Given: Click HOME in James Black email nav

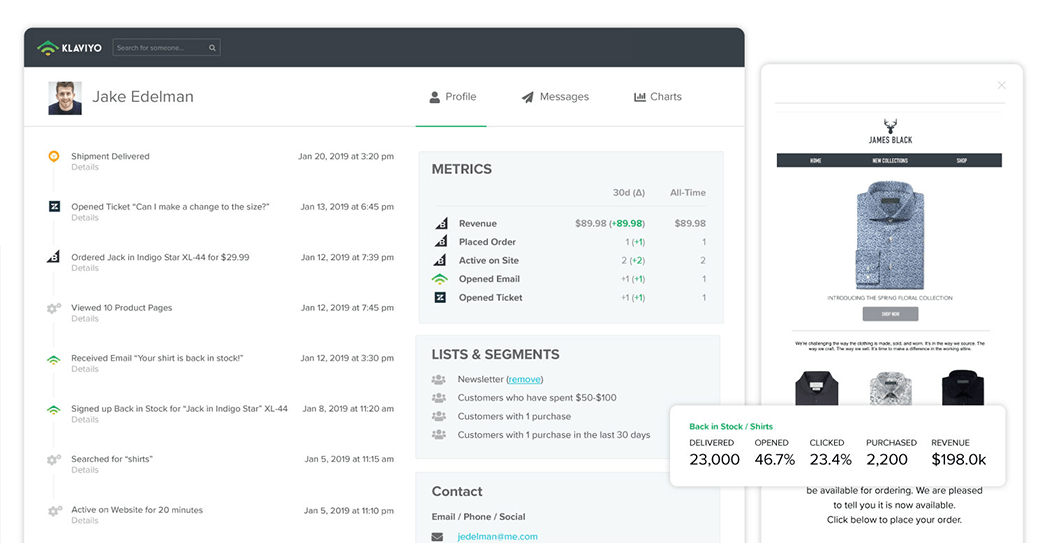Looking at the screenshot, I should click(x=816, y=160).
